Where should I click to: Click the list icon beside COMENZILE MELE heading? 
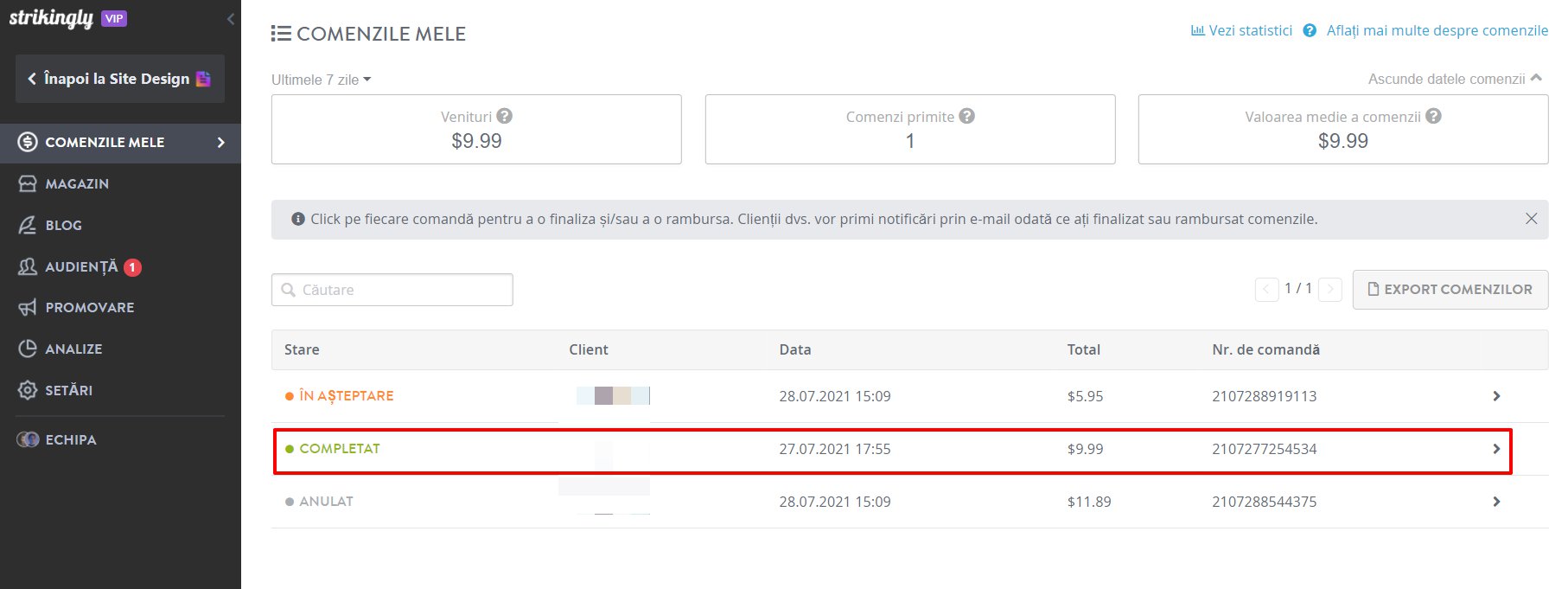click(x=280, y=34)
